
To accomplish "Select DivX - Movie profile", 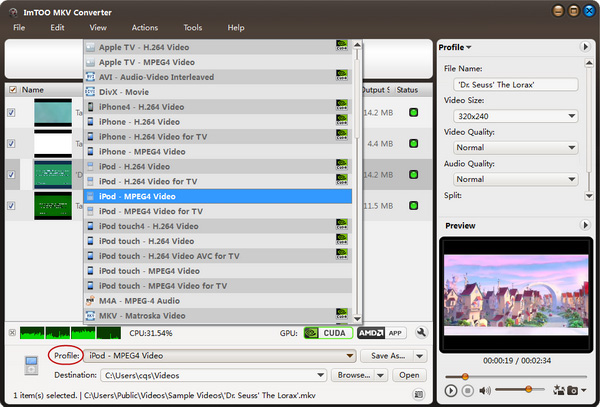I will tap(218, 92).
